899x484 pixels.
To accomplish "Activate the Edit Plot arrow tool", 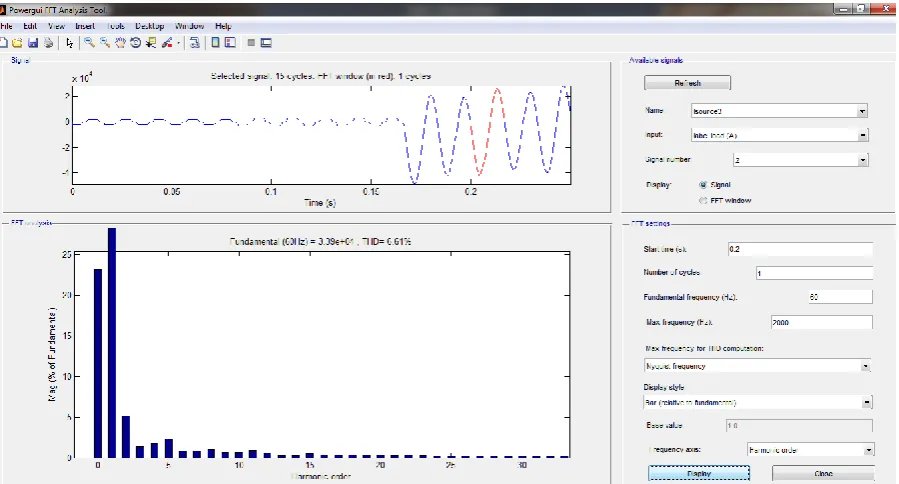I will click(69, 43).
